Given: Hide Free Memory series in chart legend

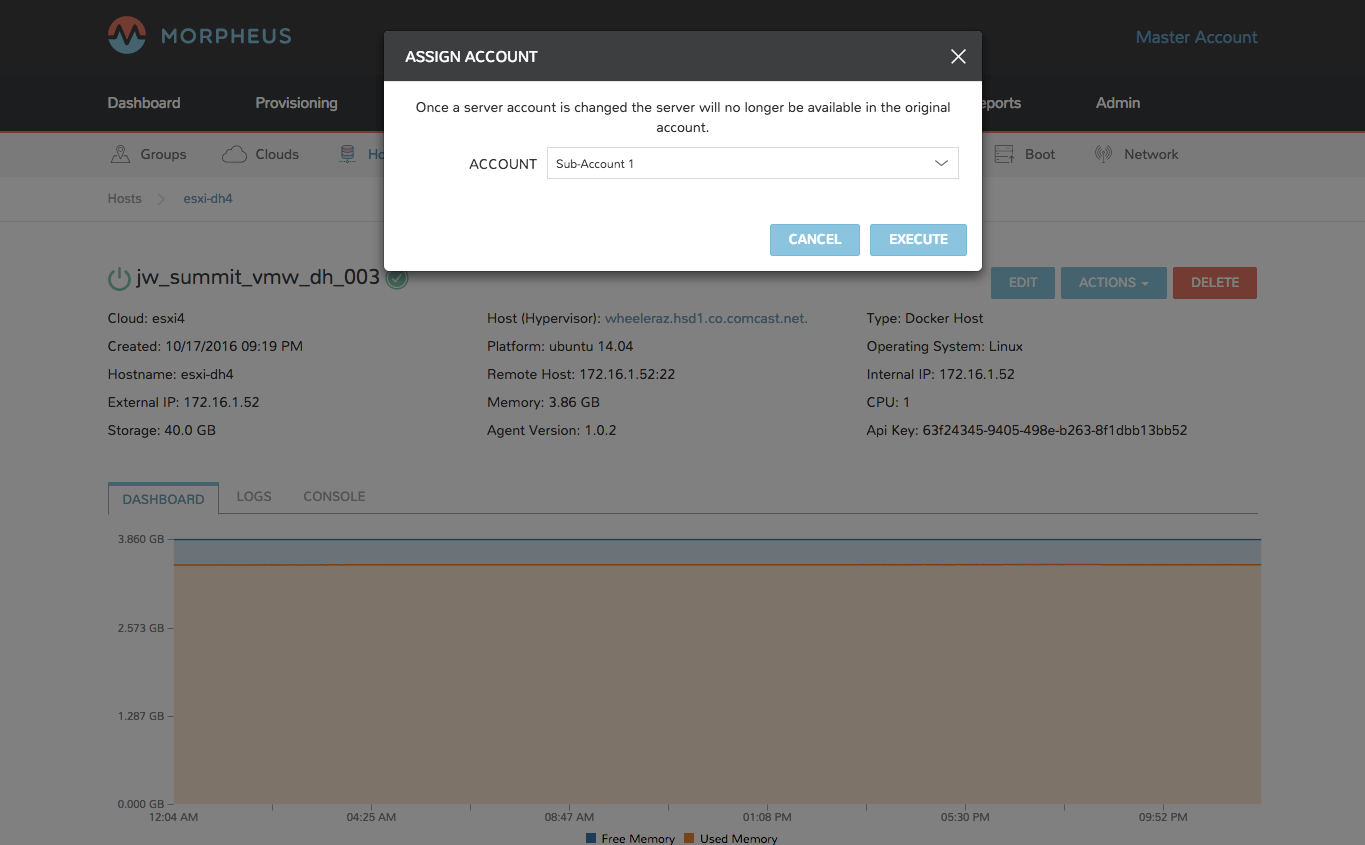Looking at the screenshot, I should [630, 838].
